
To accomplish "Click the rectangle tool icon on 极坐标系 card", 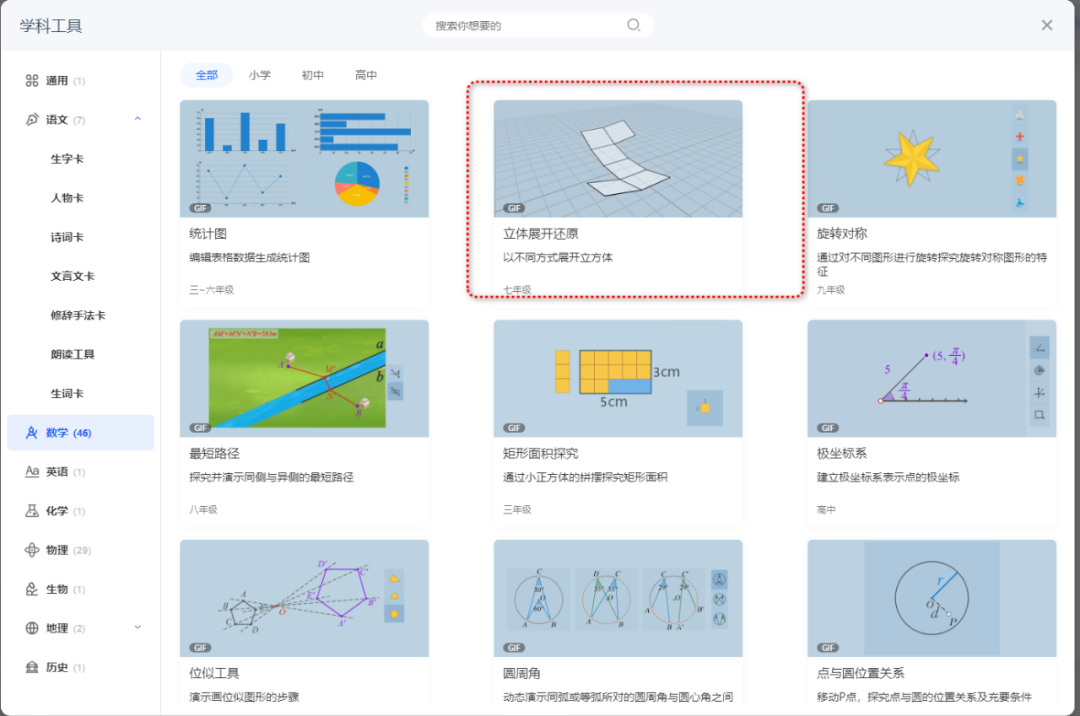I will (x=1038, y=414).
